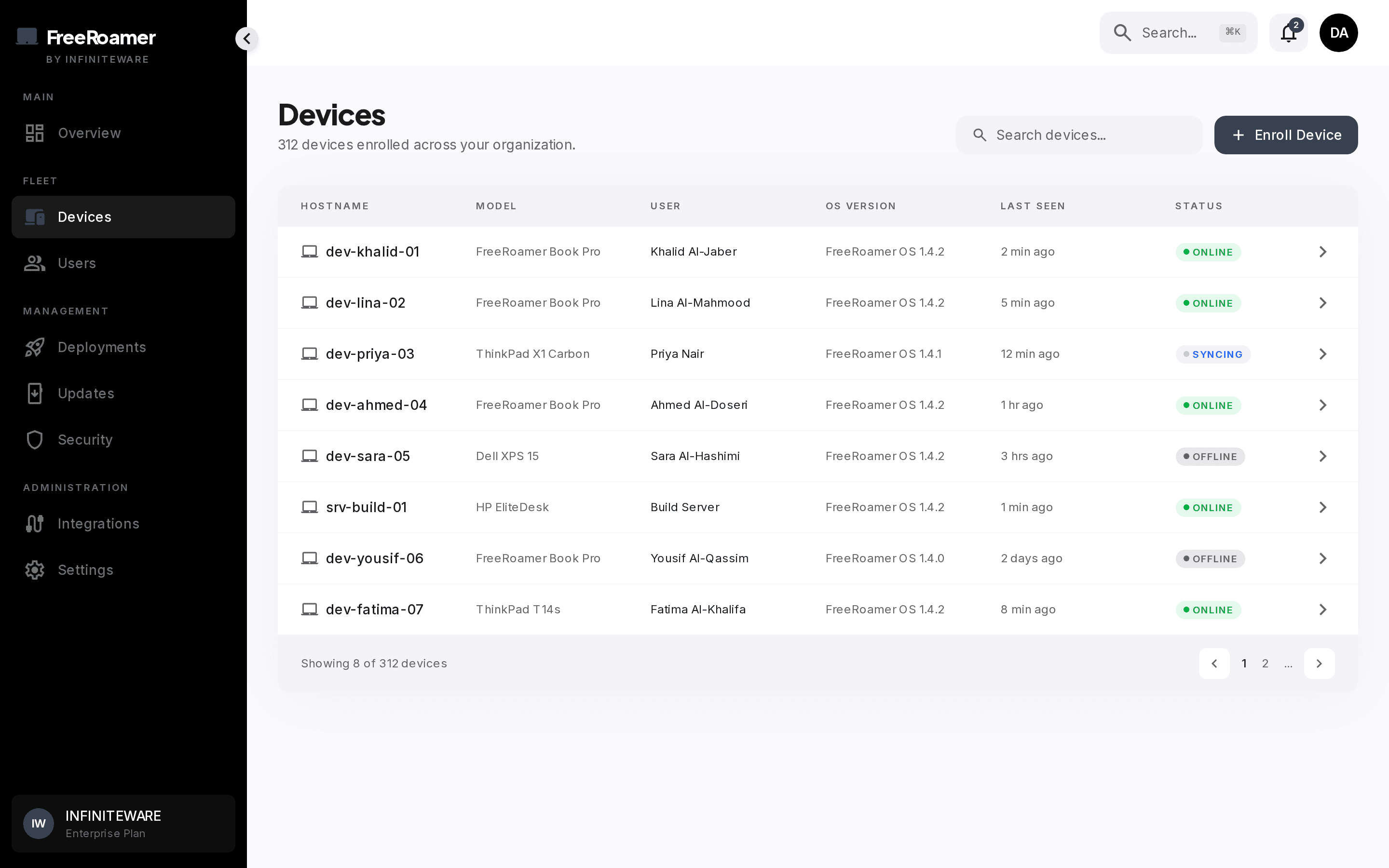Click the Deployments rocket icon
Screen dimensions: 1389x868
(x=34, y=347)
